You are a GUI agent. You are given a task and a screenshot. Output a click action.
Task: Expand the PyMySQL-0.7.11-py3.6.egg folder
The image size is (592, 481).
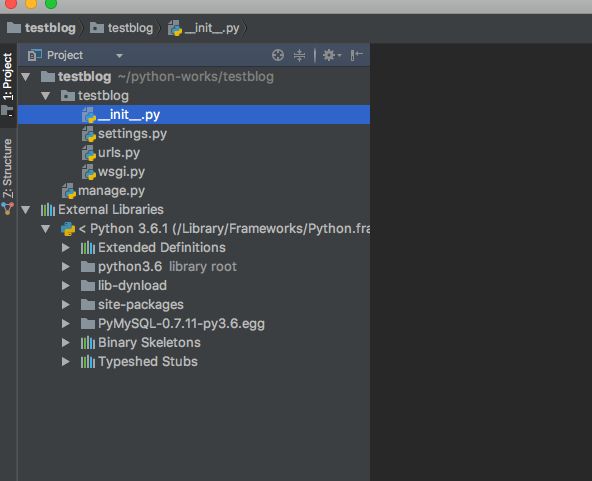(66, 324)
